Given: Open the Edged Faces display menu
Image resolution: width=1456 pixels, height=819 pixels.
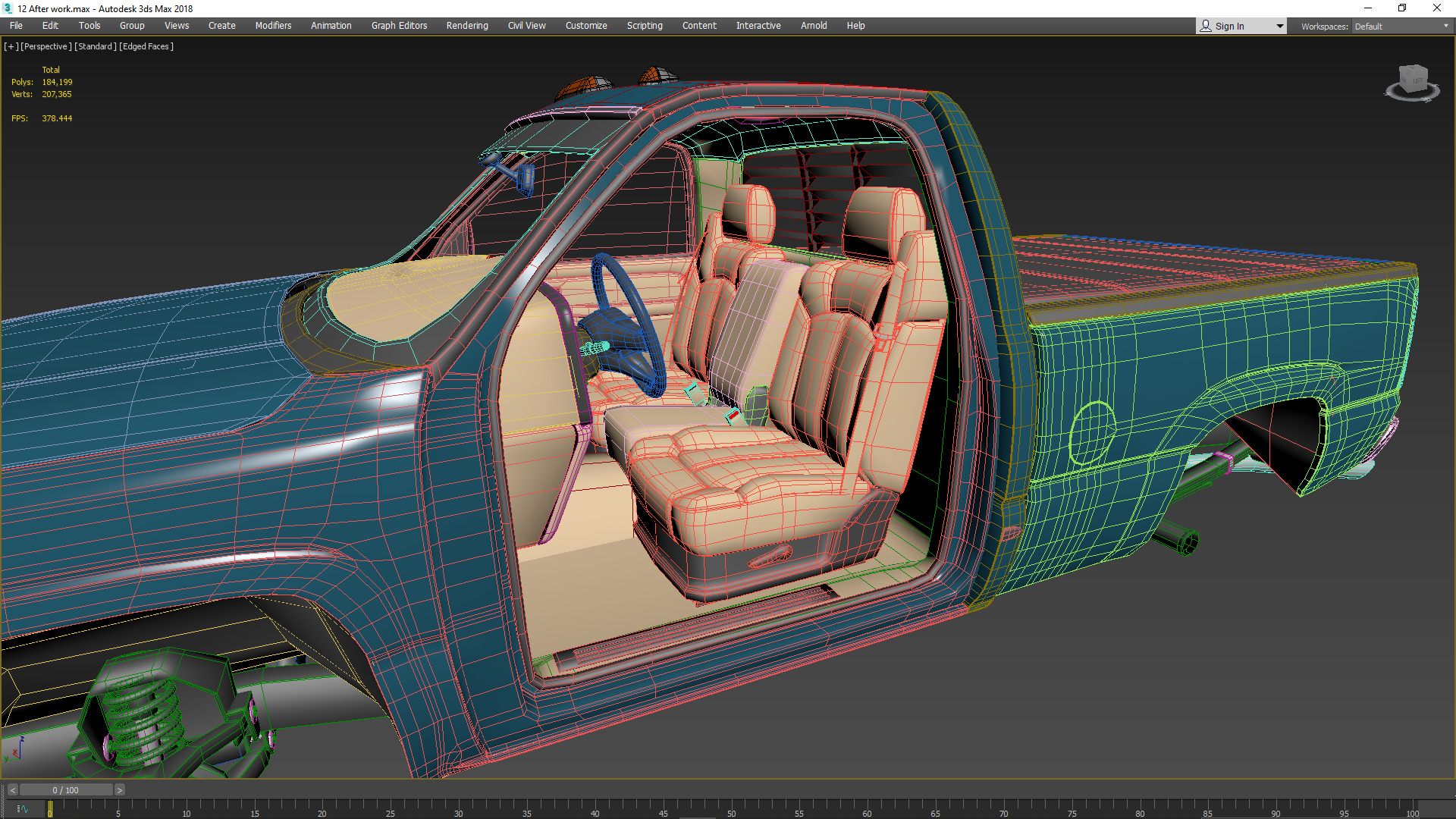Looking at the screenshot, I should click(x=146, y=46).
